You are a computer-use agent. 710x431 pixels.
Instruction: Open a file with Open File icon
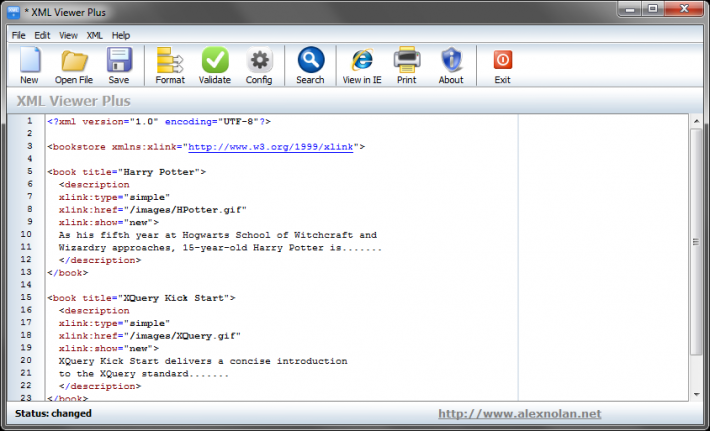click(x=74, y=60)
